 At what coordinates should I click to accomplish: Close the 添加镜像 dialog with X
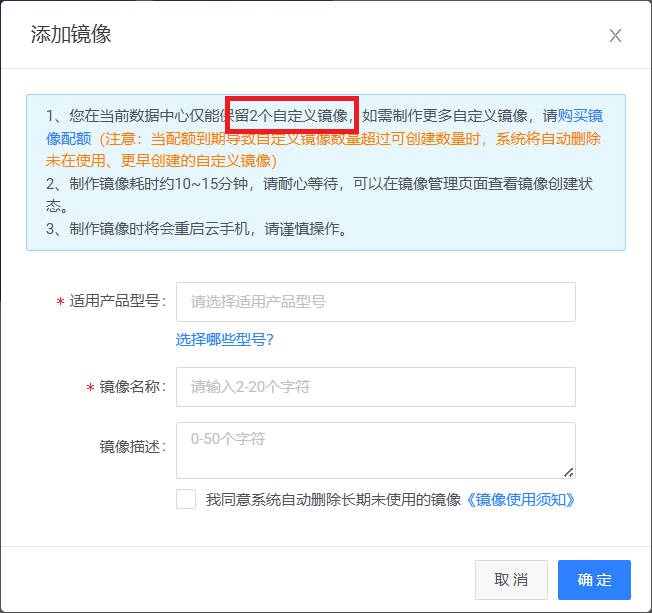pyautogui.click(x=615, y=36)
